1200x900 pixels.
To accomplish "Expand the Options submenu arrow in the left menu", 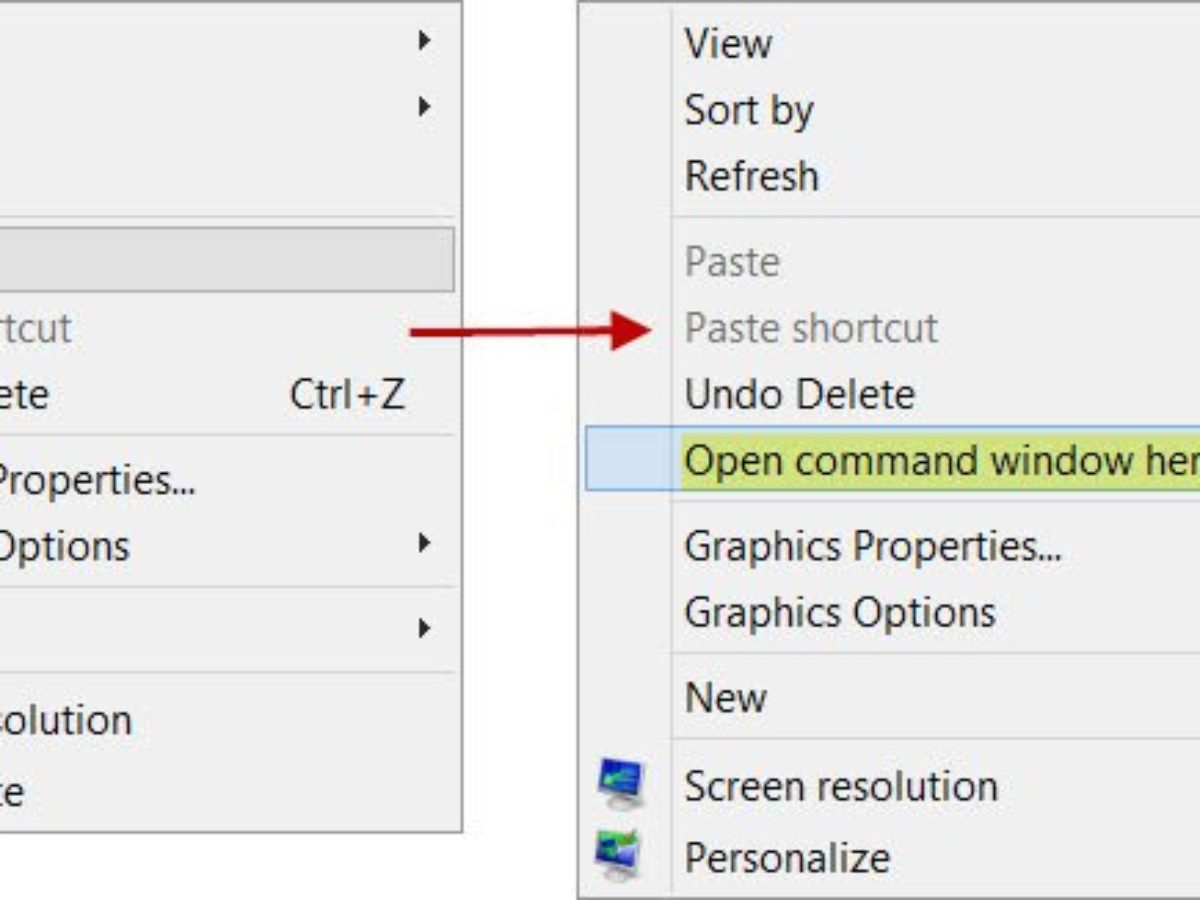I will [x=425, y=544].
